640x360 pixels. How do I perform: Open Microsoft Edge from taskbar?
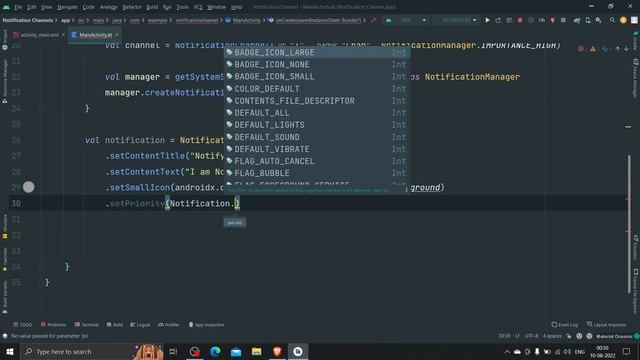coord(215,351)
